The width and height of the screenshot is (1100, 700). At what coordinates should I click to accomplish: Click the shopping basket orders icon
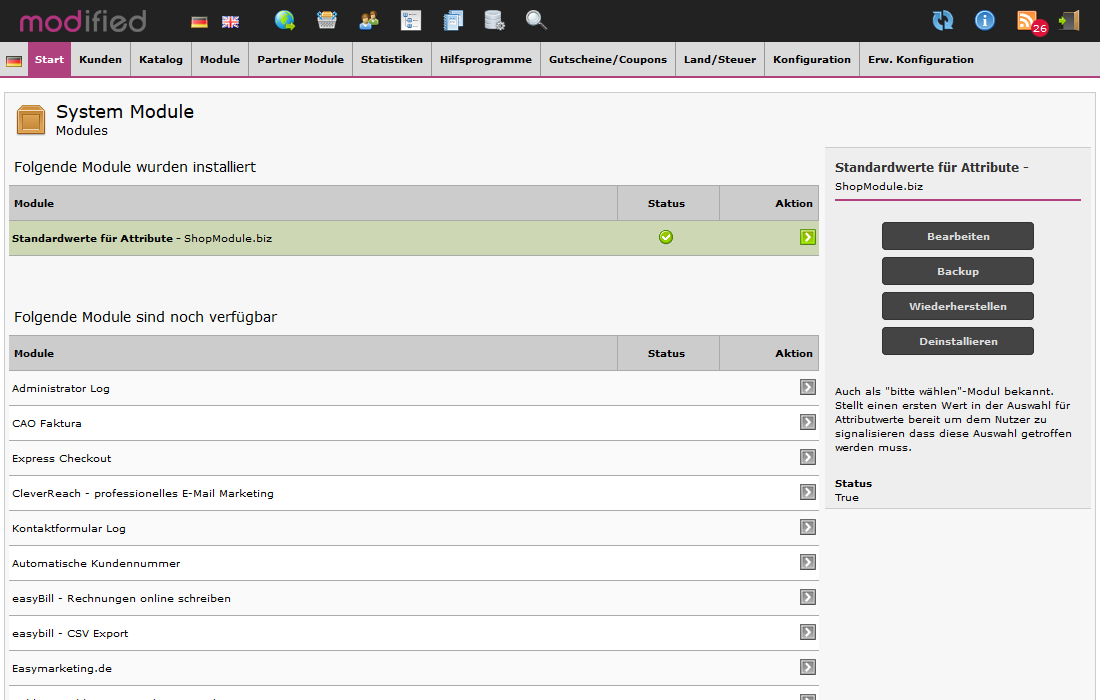[327, 20]
